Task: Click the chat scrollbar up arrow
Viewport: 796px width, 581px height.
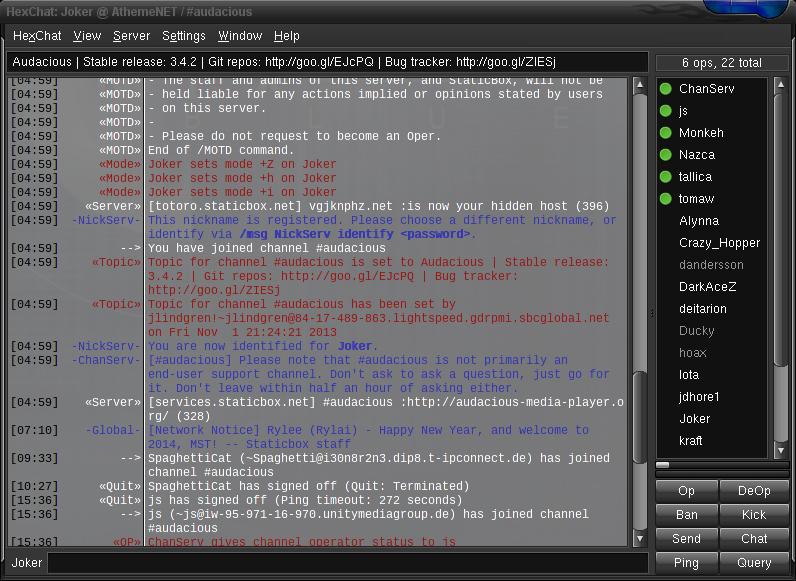Action: click(640, 85)
